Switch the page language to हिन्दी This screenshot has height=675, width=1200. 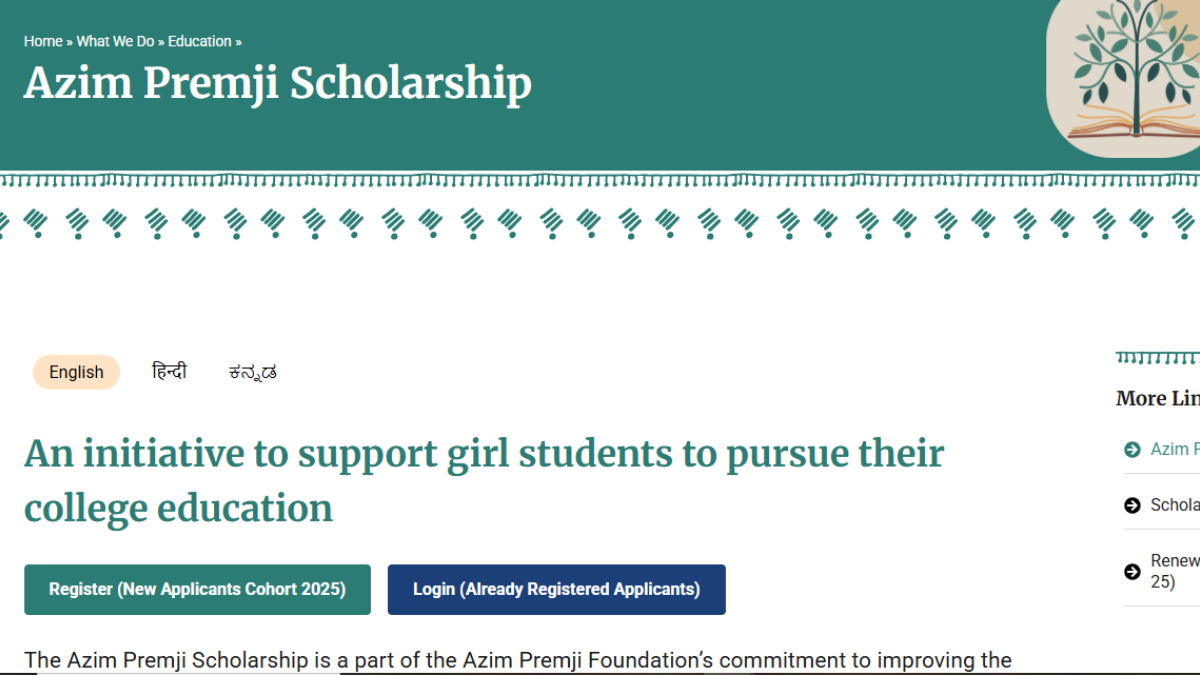coord(168,371)
